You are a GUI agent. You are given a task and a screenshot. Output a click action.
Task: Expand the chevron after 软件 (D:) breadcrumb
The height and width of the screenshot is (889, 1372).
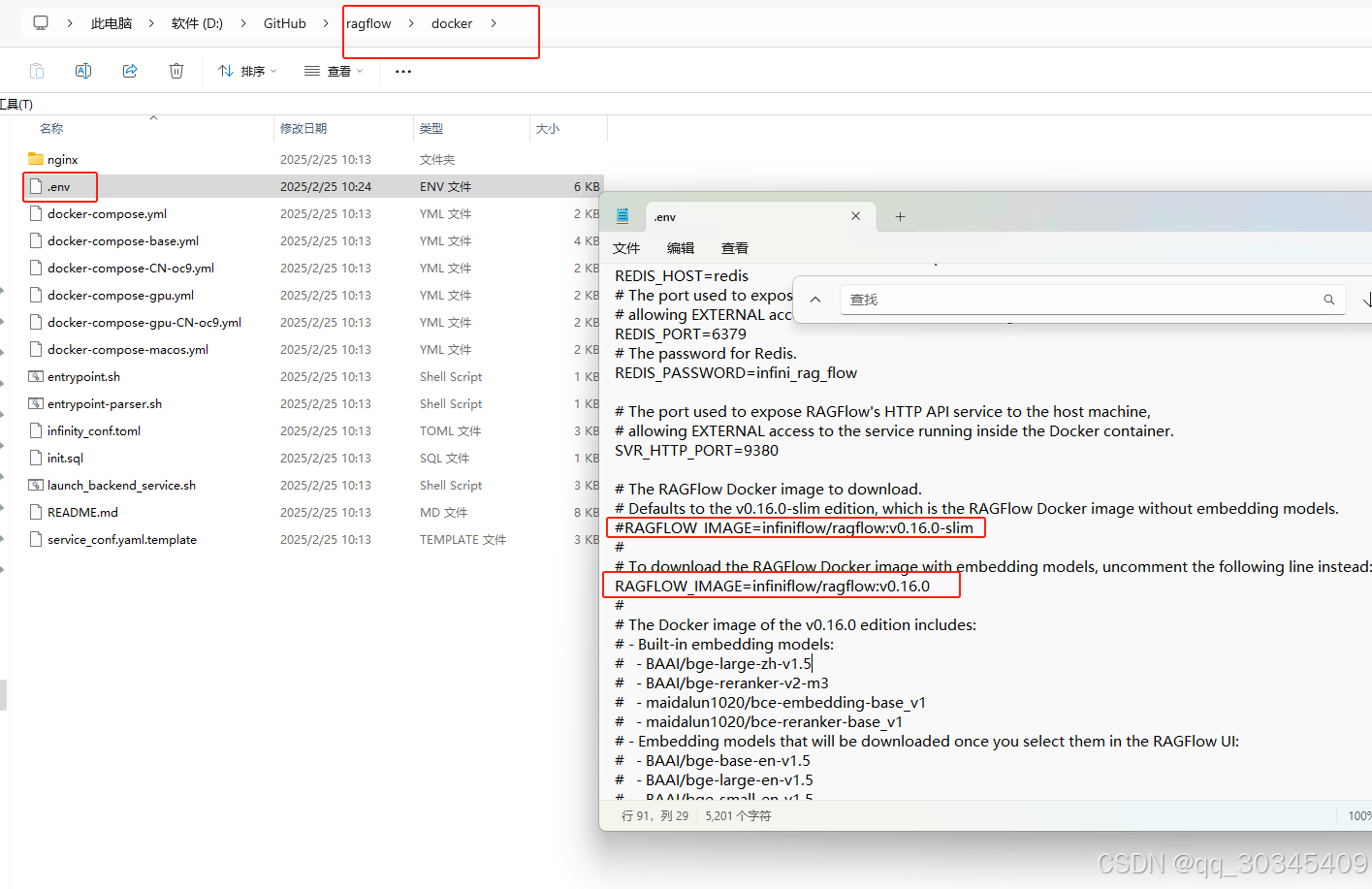242,23
